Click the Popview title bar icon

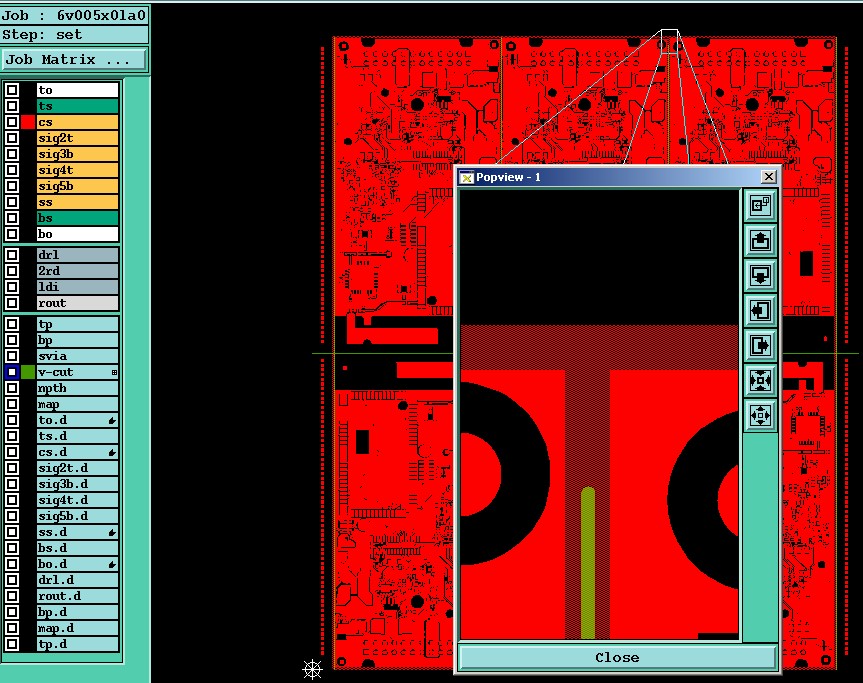[467, 177]
